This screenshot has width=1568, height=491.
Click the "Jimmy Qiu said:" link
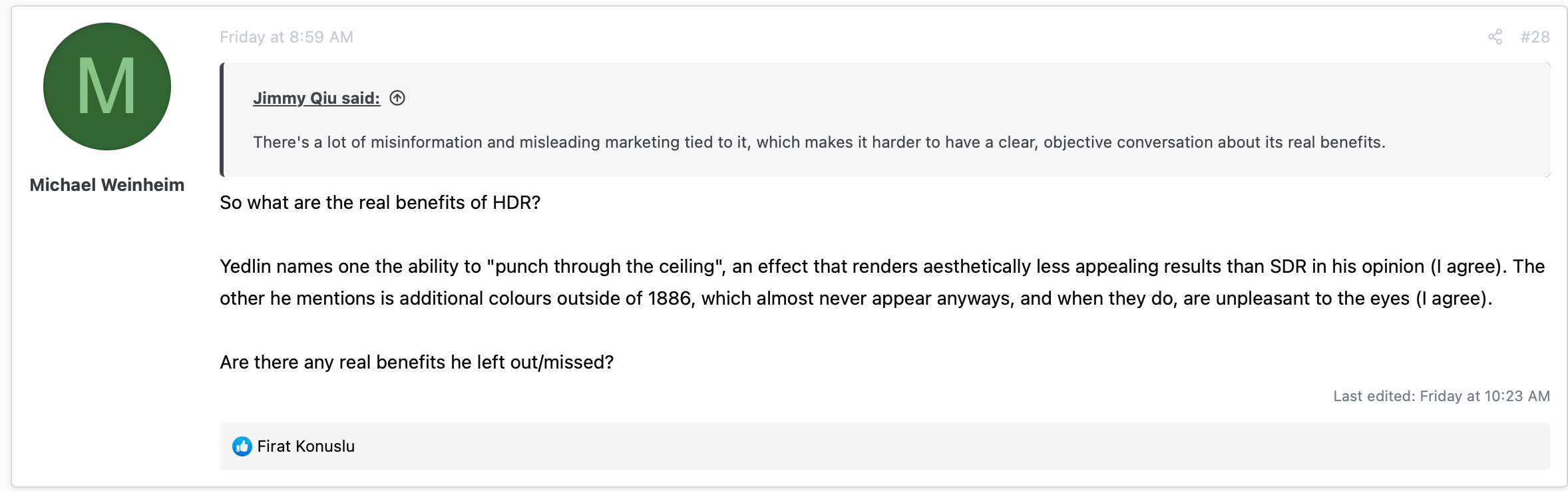click(x=316, y=98)
